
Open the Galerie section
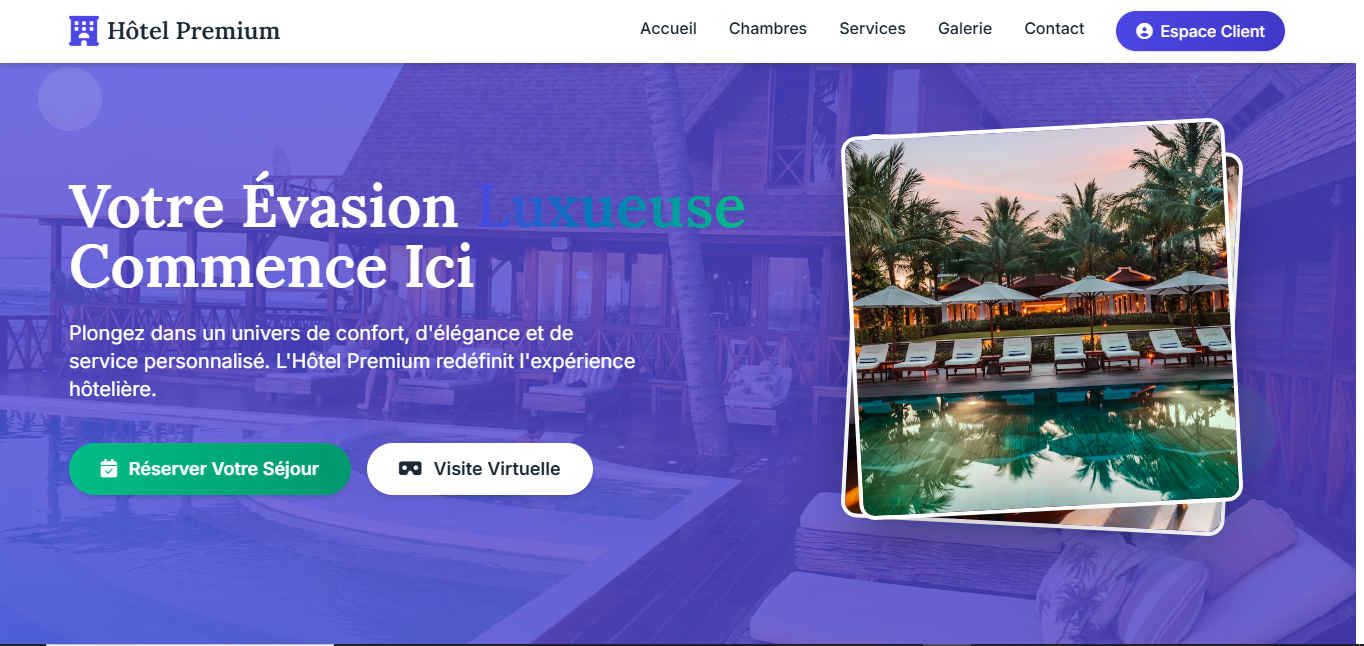(965, 29)
